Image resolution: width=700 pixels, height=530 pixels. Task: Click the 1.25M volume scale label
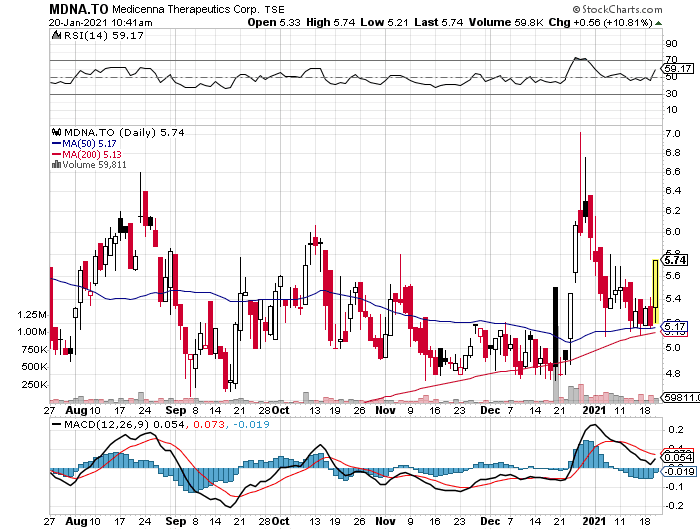(32, 315)
